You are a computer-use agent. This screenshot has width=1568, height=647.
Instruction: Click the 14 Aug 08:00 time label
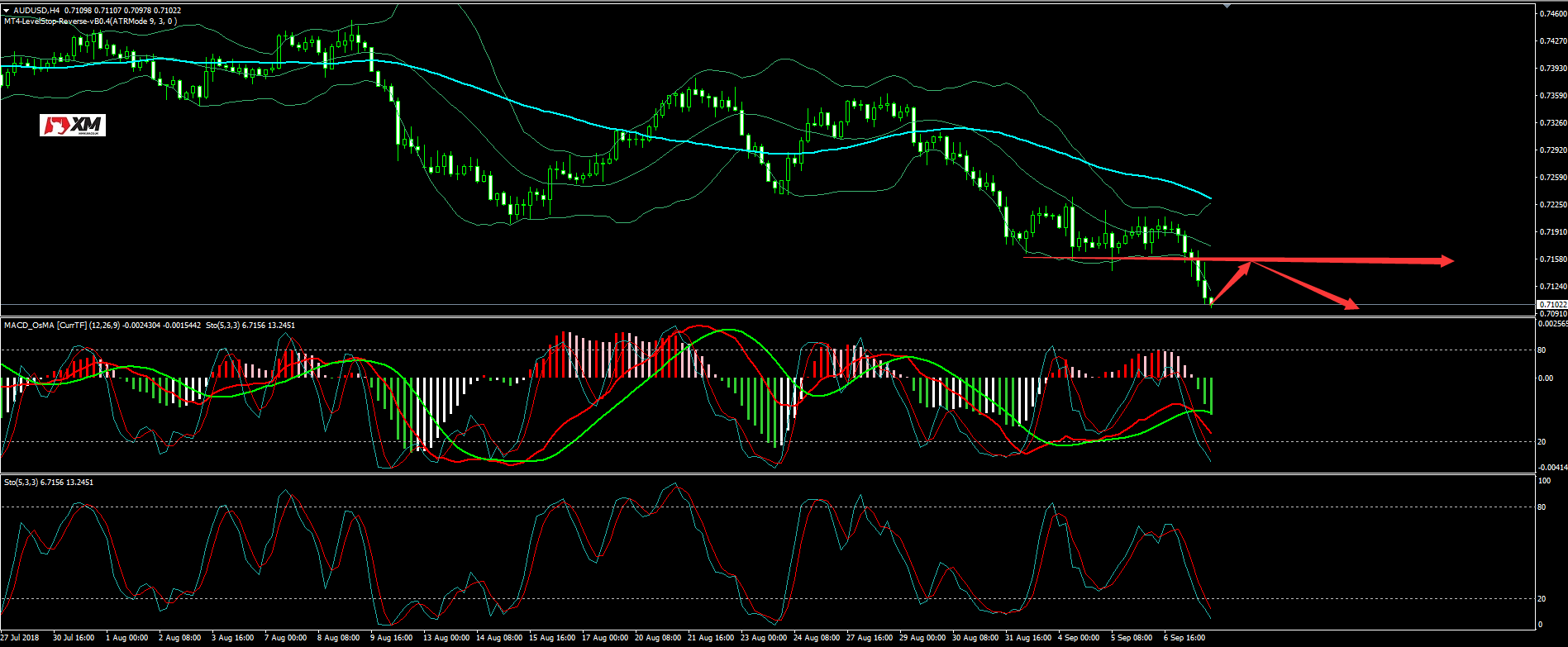click(499, 638)
